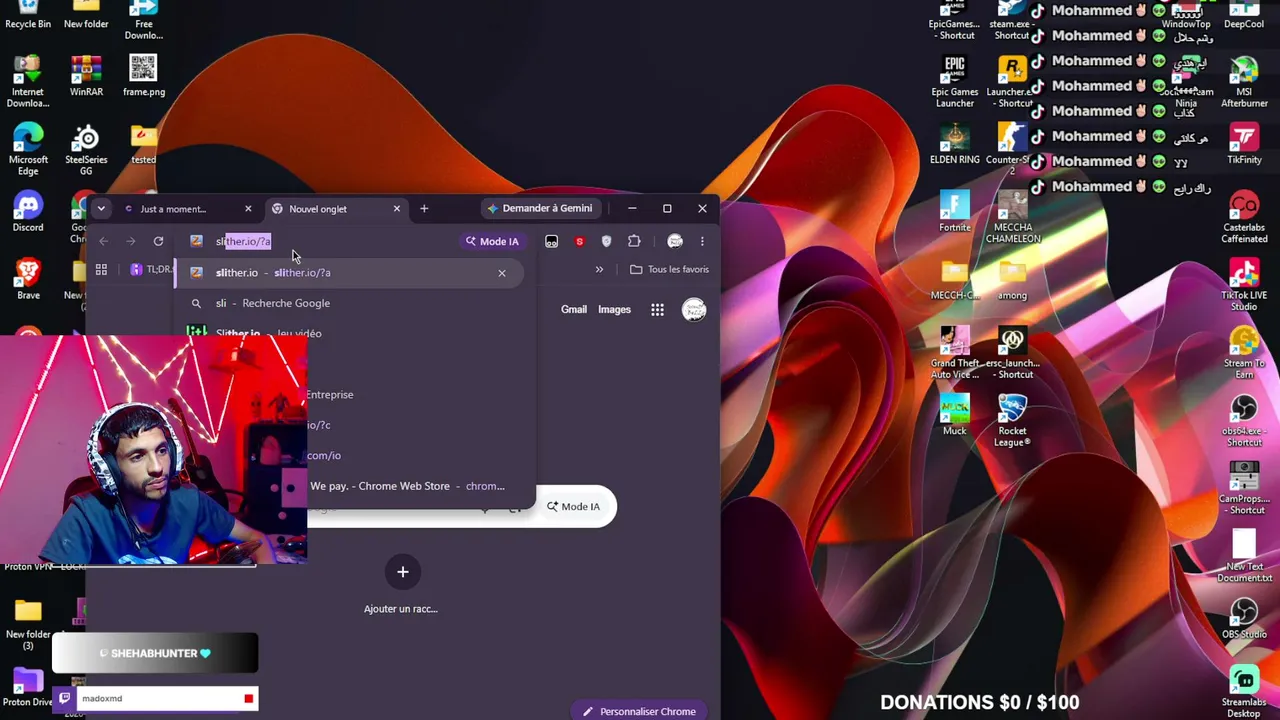Click Mode IA in Google search box

tap(573, 506)
